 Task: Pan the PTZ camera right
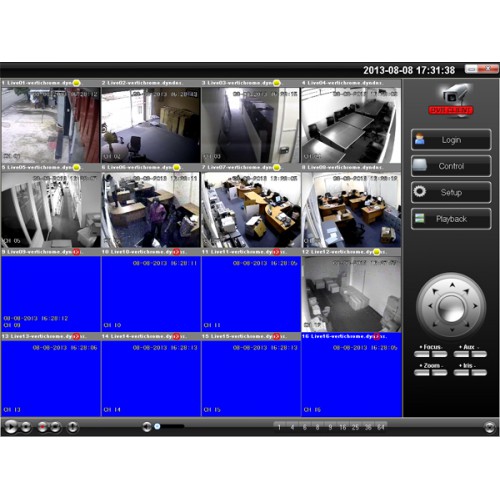coord(475,306)
